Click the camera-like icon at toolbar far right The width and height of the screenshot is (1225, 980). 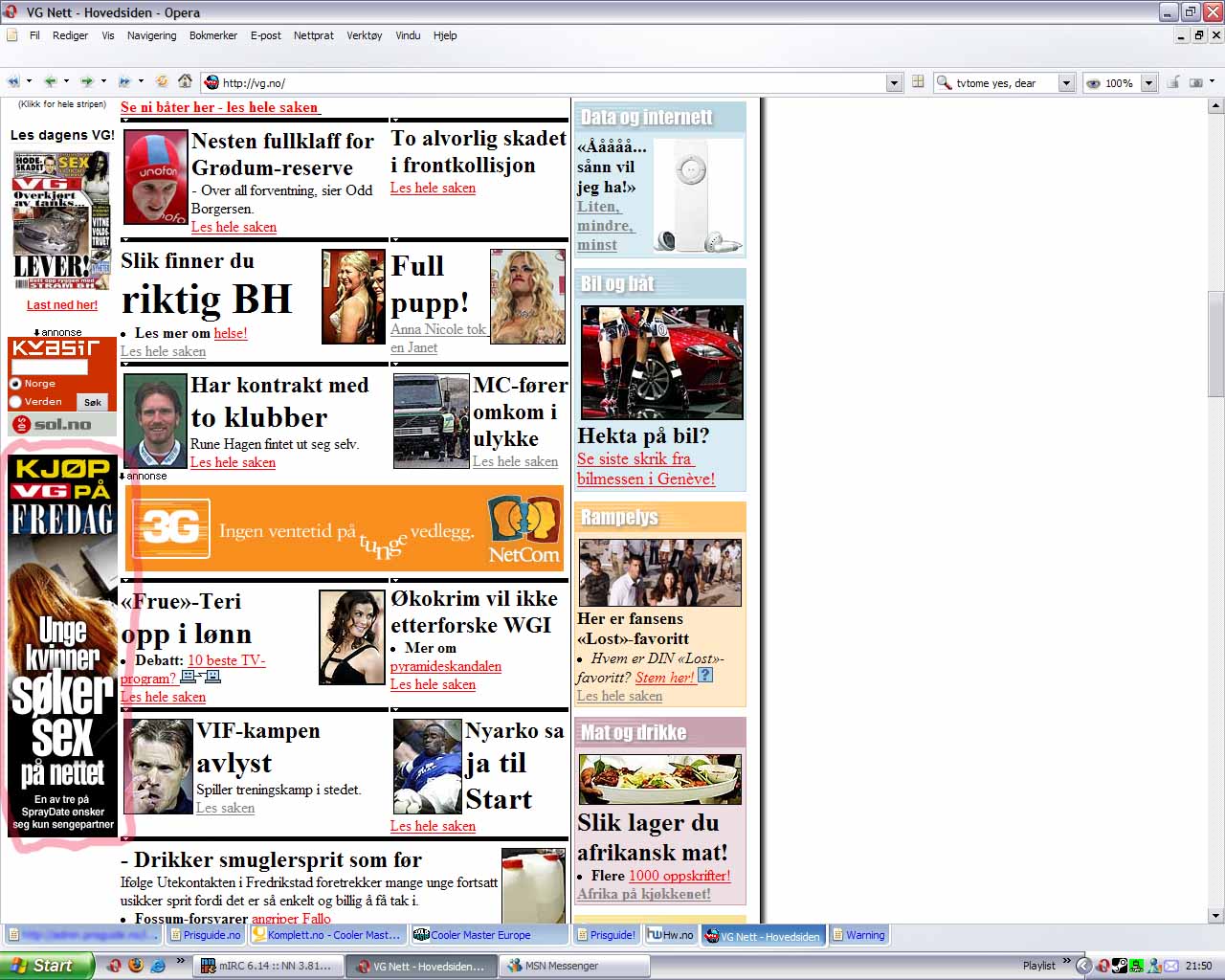(x=1196, y=82)
